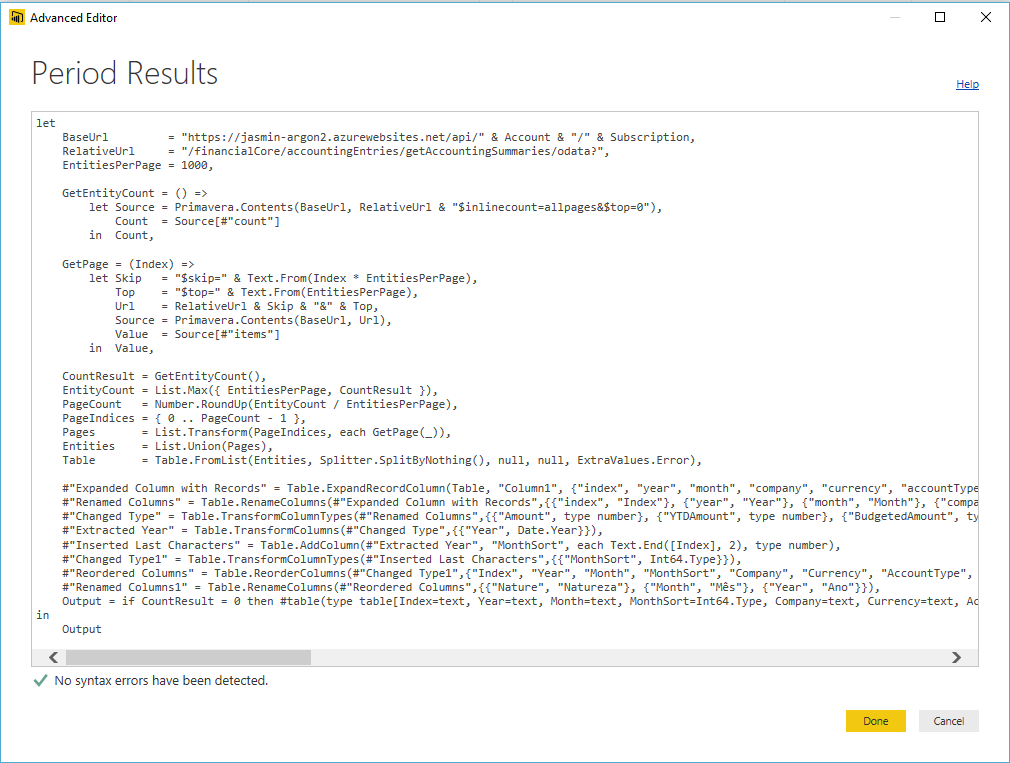
Task: Click the 'in Value,' line
Action: click(121, 348)
